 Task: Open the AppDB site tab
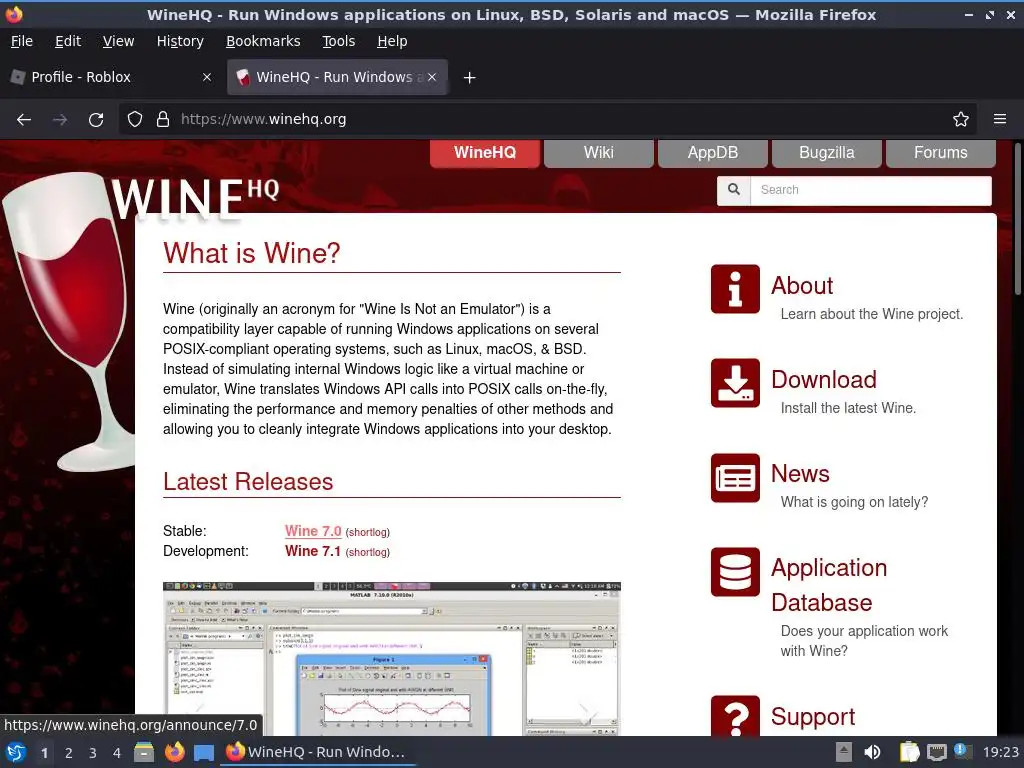(x=712, y=153)
